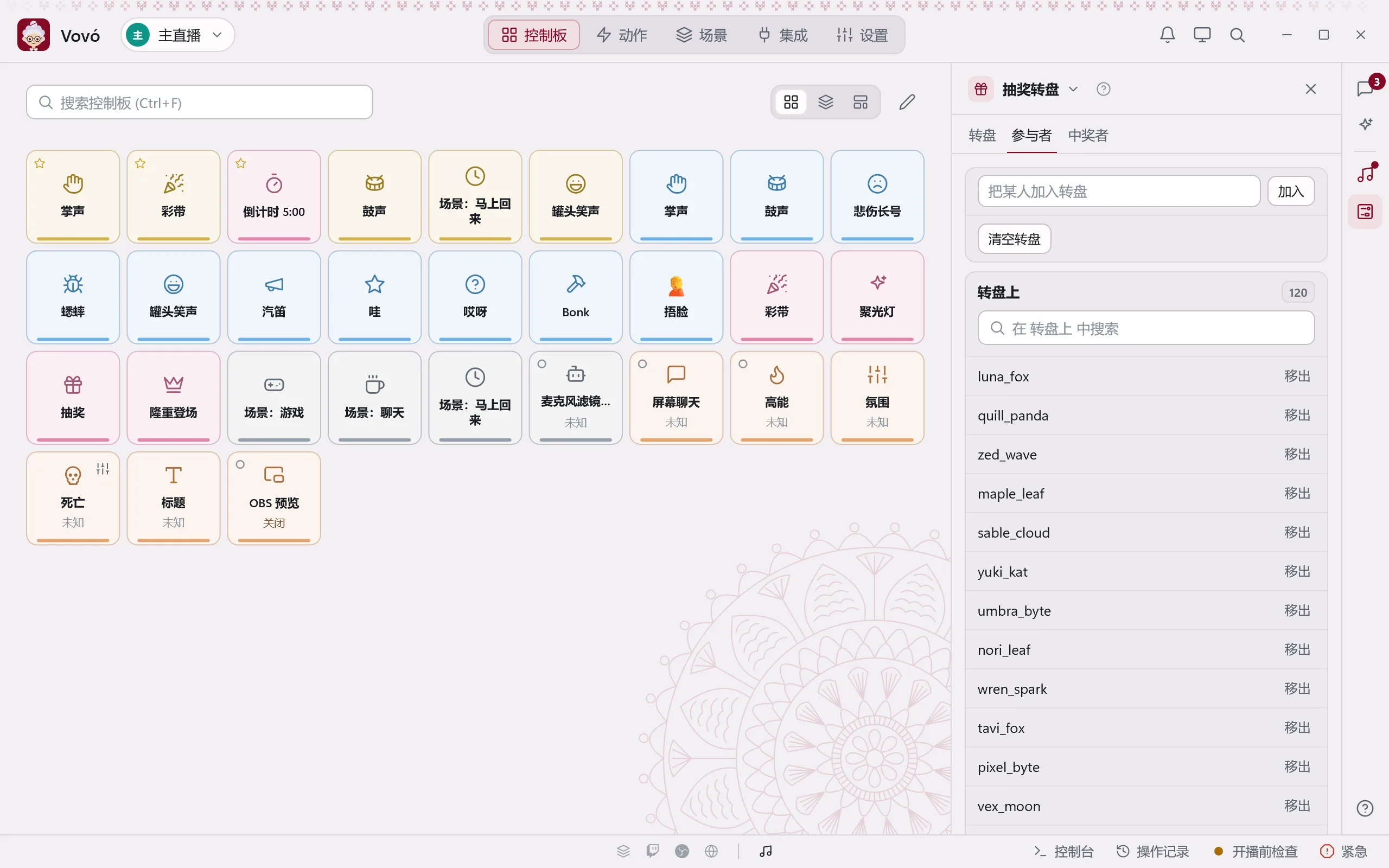Focus the 搜索控制板 search field
The height and width of the screenshot is (868, 1389).
(x=199, y=102)
